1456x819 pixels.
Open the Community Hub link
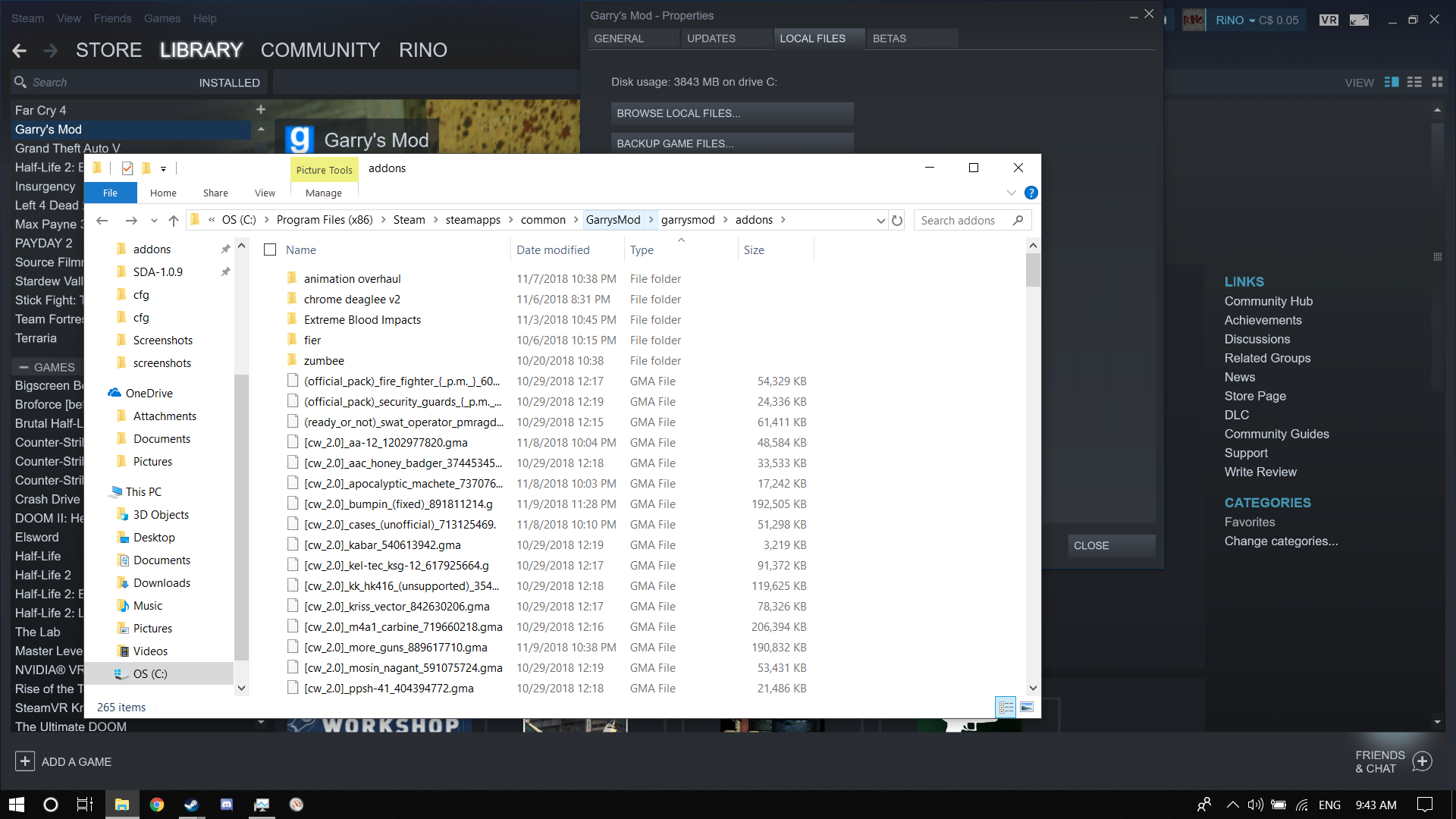[x=1268, y=301]
